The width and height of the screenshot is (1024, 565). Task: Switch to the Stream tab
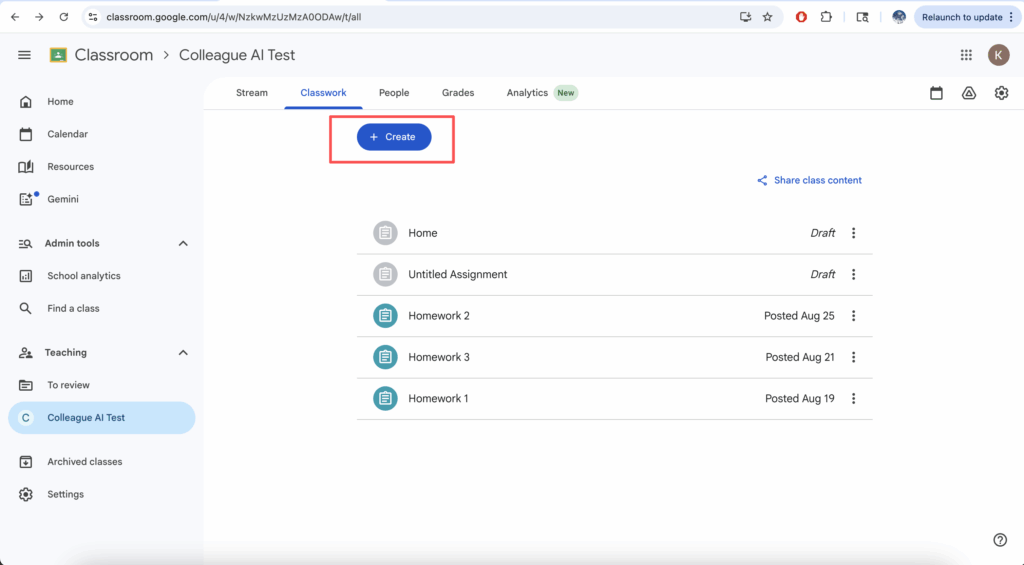coord(252,93)
